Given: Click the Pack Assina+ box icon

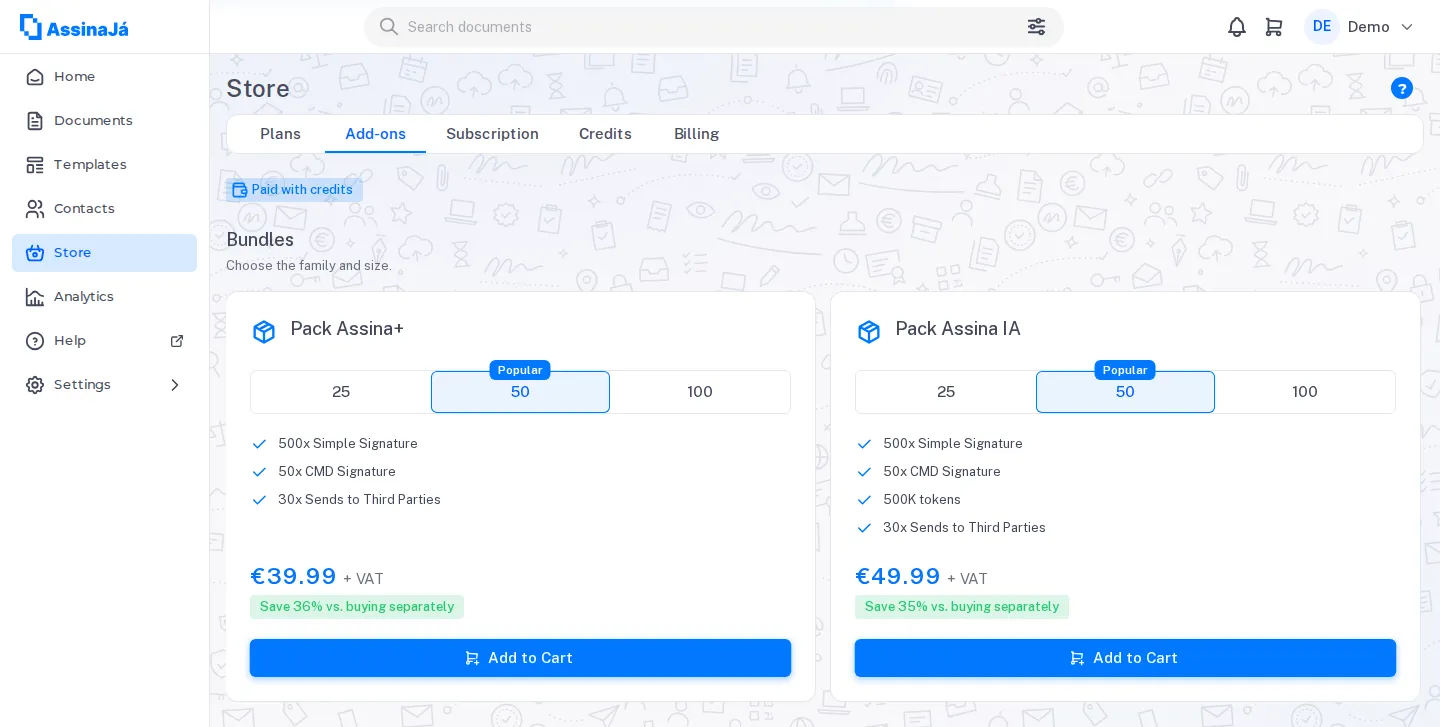Looking at the screenshot, I should click(x=264, y=331).
